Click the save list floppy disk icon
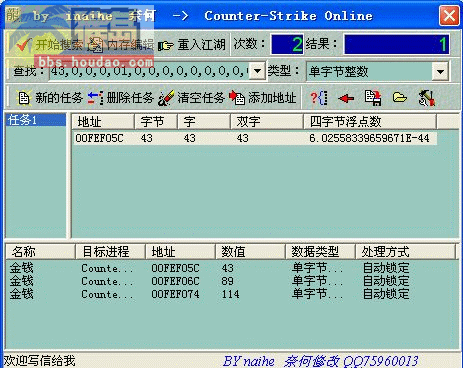The width and height of the screenshot is (463, 368). point(373,98)
